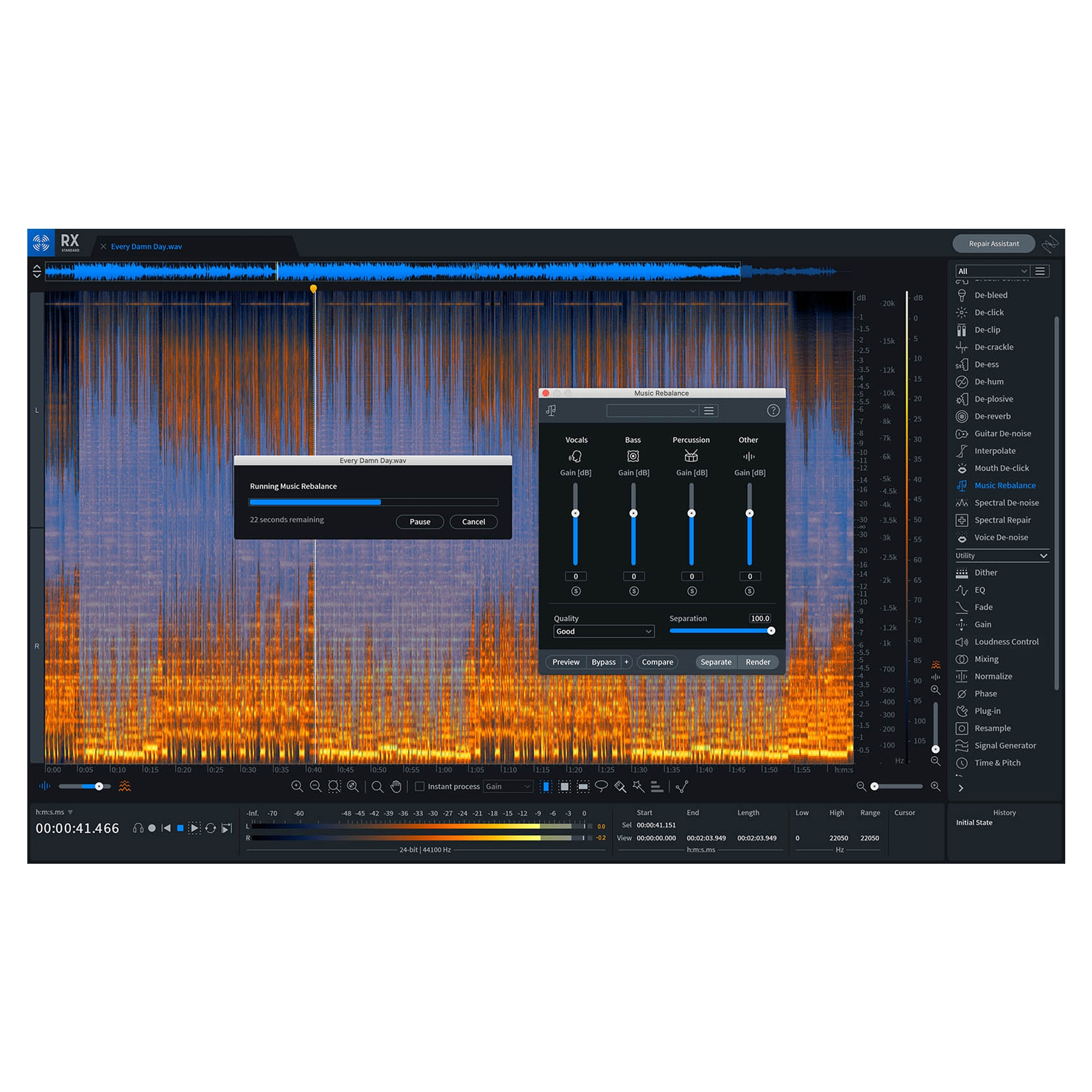The image size is (1092, 1092).
Task: Pause the Music Rebalance process
Action: [x=420, y=521]
